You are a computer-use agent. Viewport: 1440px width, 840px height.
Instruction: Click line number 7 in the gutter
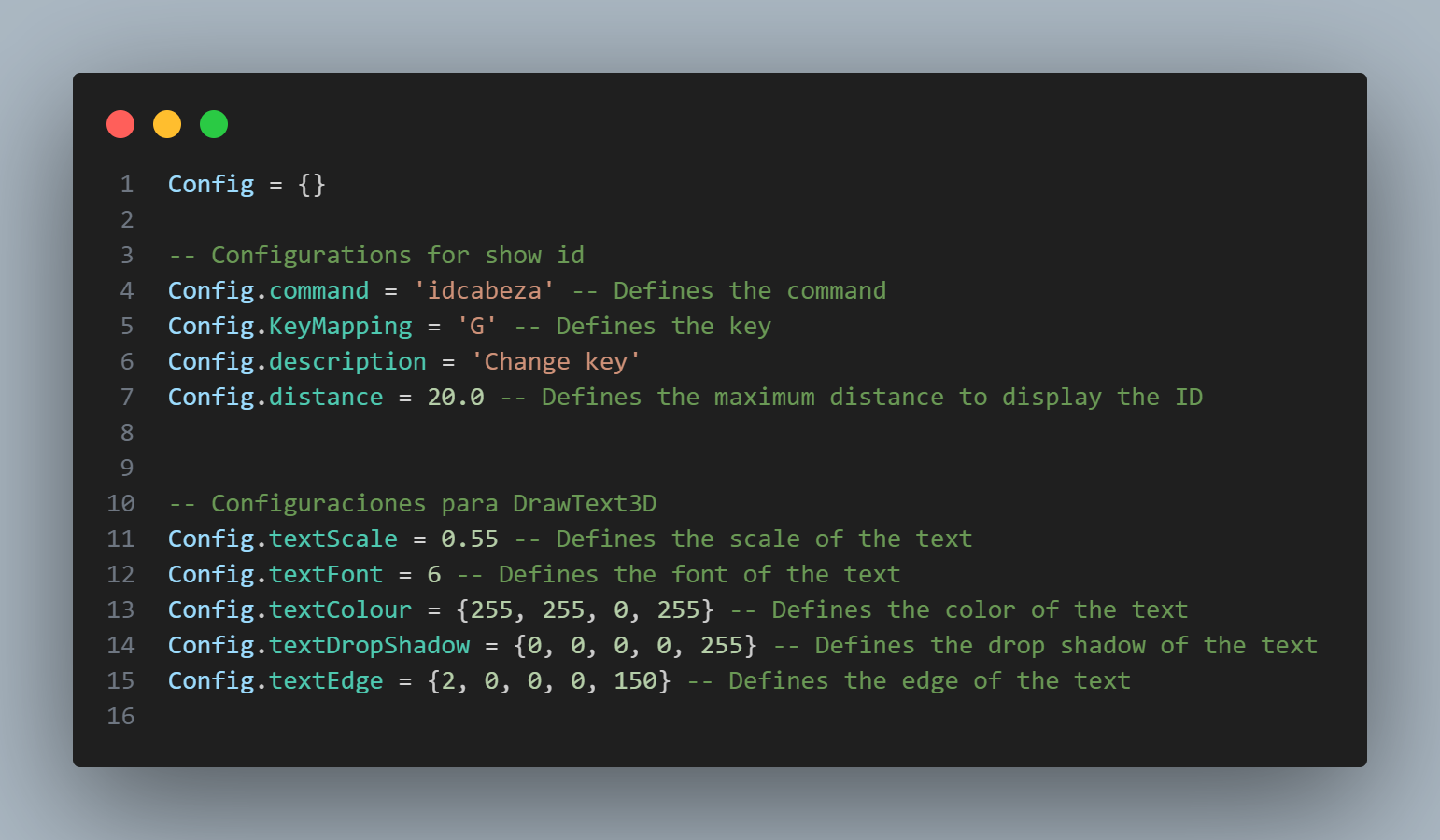(127, 398)
